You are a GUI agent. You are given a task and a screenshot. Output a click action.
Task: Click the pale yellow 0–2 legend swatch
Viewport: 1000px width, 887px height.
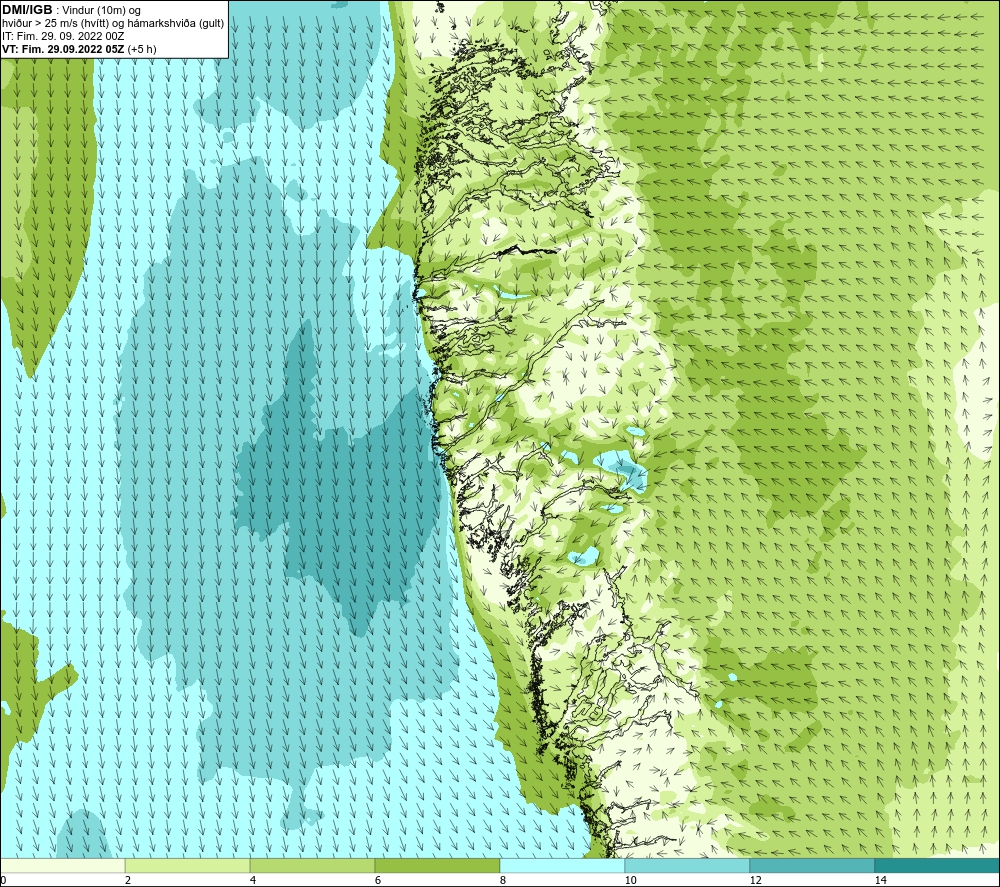pyautogui.click(x=62, y=865)
